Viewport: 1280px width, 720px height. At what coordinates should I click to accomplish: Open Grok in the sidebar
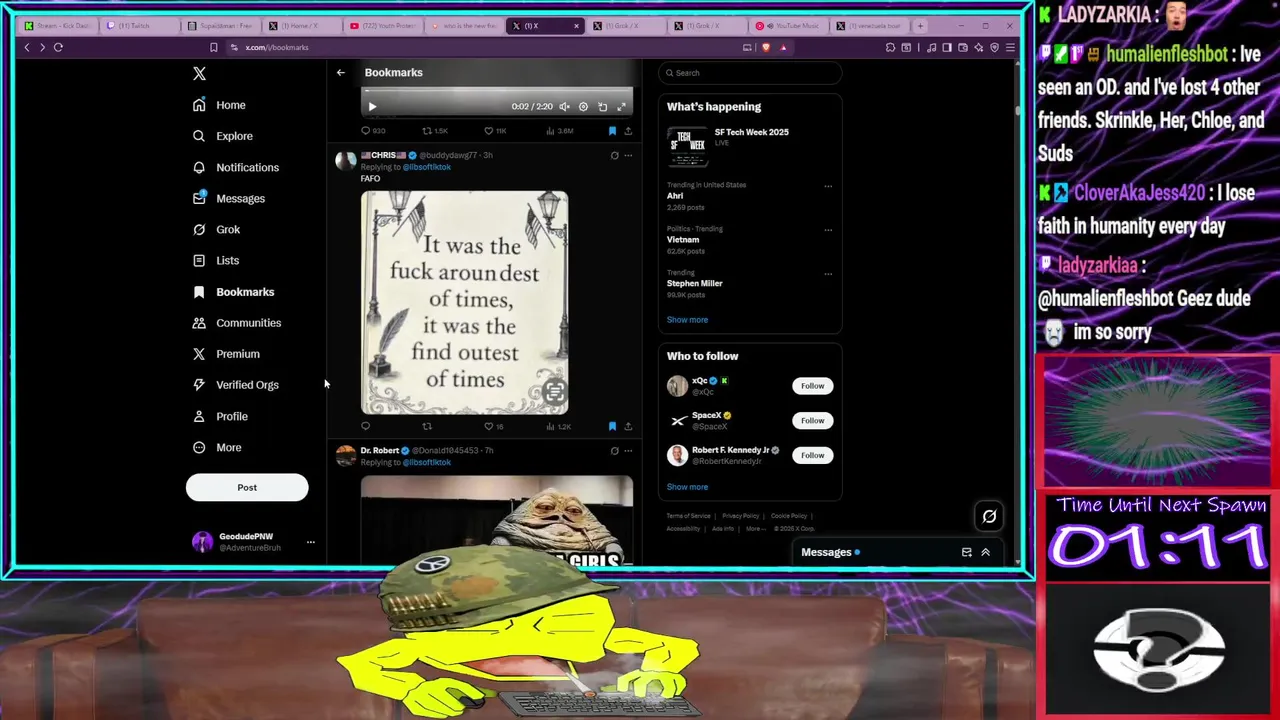click(216, 229)
